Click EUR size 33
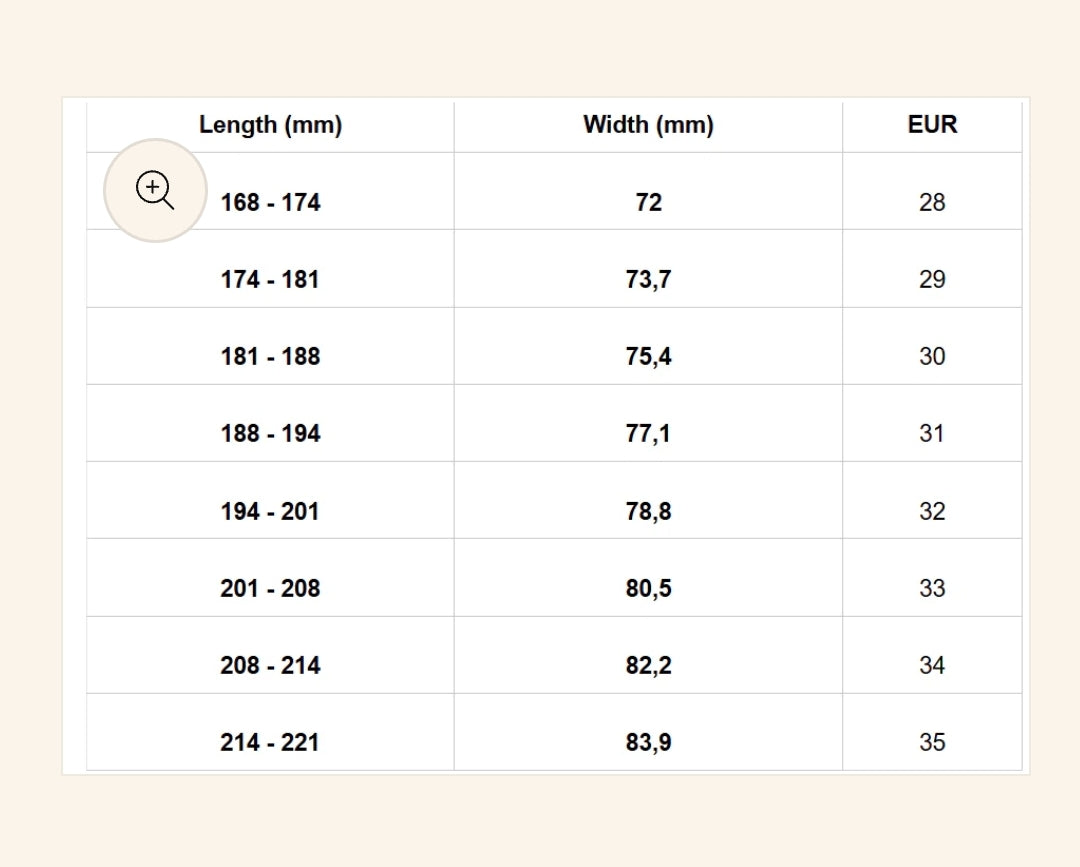Image resolution: width=1080 pixels, height=867 pixels. click(932, 589)
